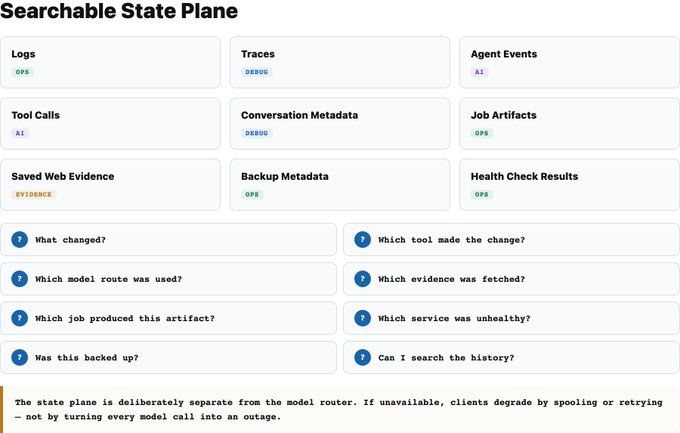Click the EVIDENCE tag under Saved Web Evidence
The width and height of the screenshot is (680, 433).
tap(34, 194)
